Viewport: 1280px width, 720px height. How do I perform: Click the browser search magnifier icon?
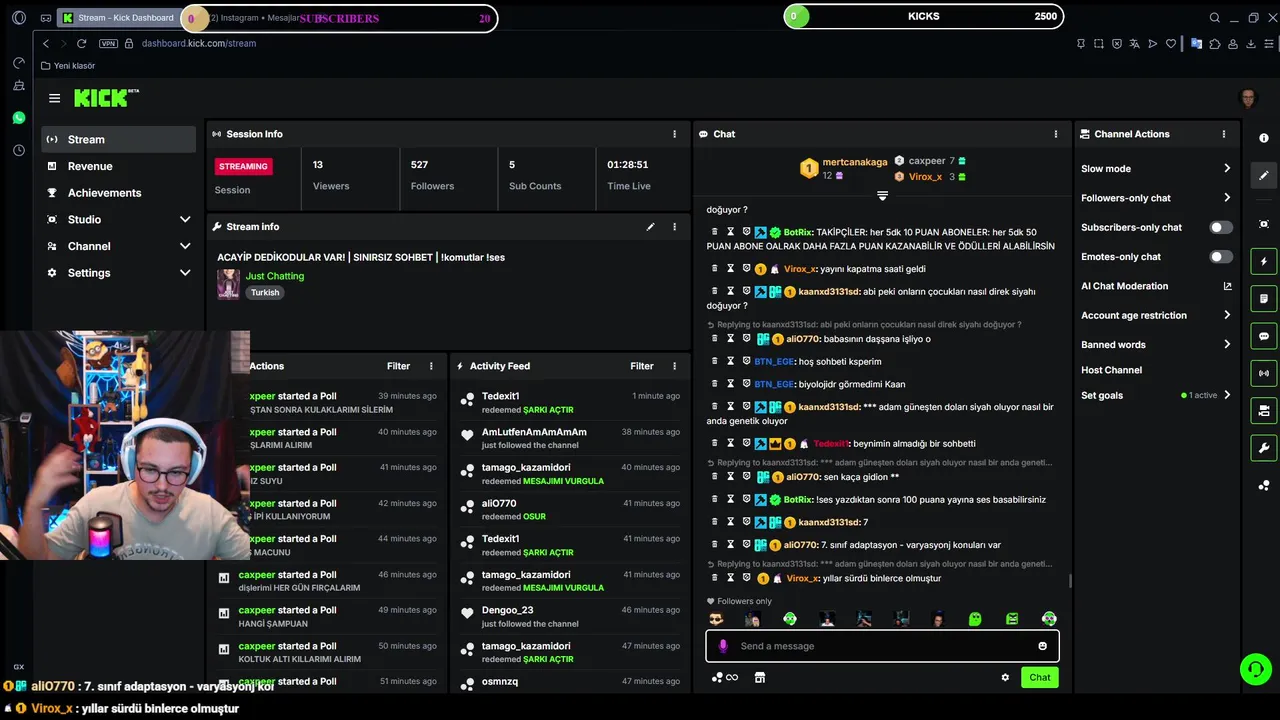click(1214, 17)
